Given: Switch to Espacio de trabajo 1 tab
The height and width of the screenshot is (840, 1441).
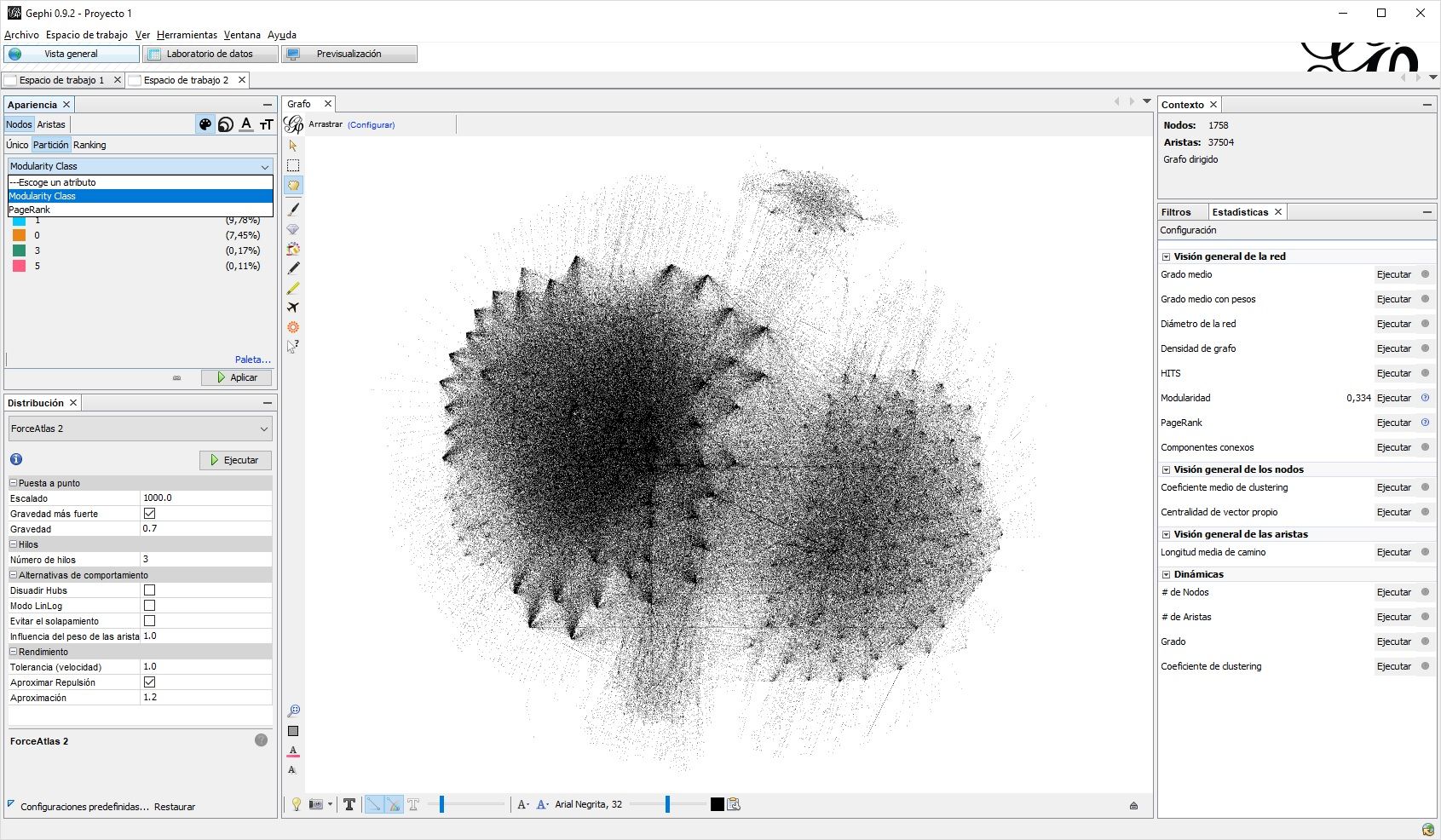Looking at the screenshot, I should (61, 80).
